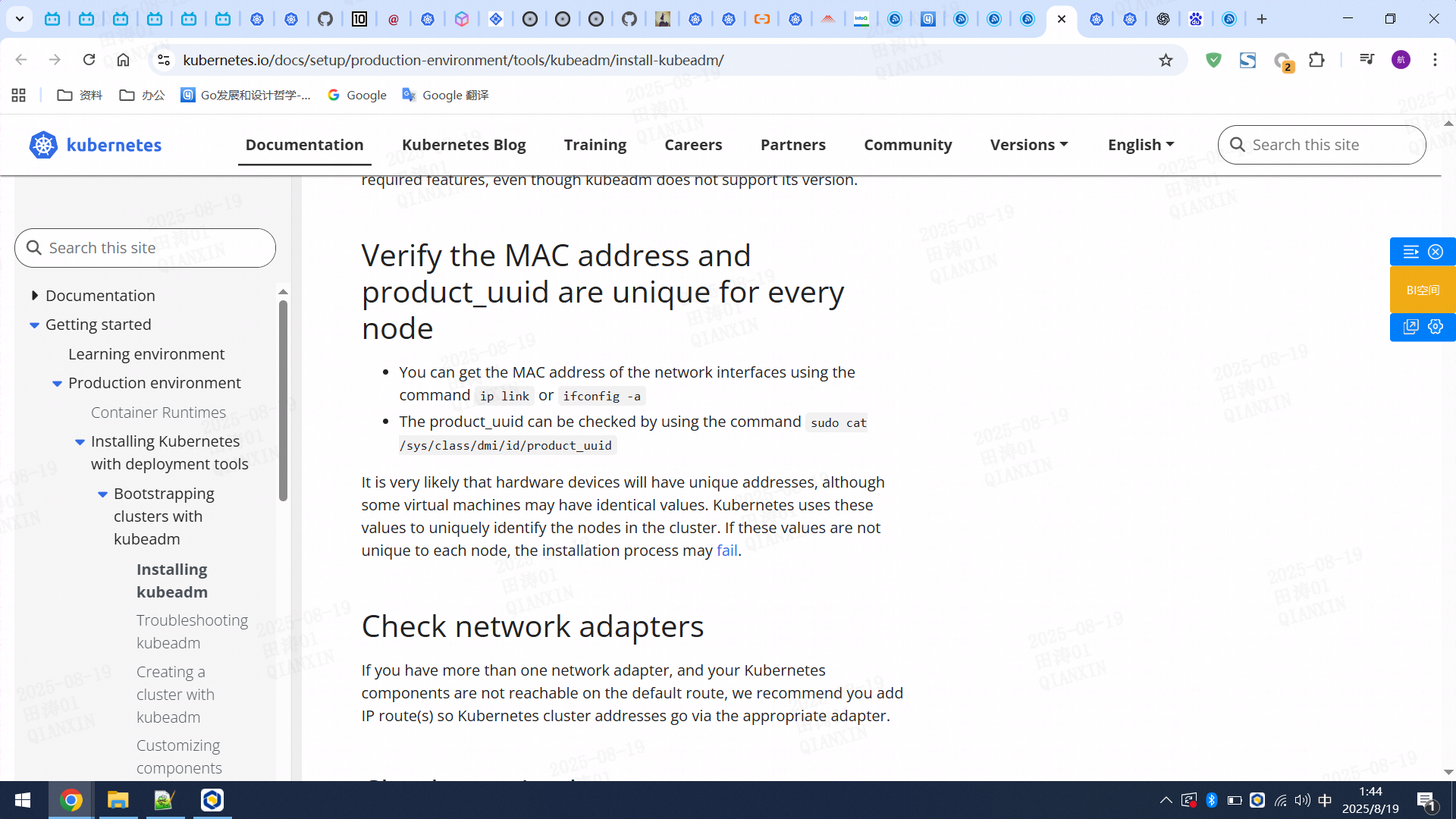Bookmark page with star icon

coord(1166,60)
